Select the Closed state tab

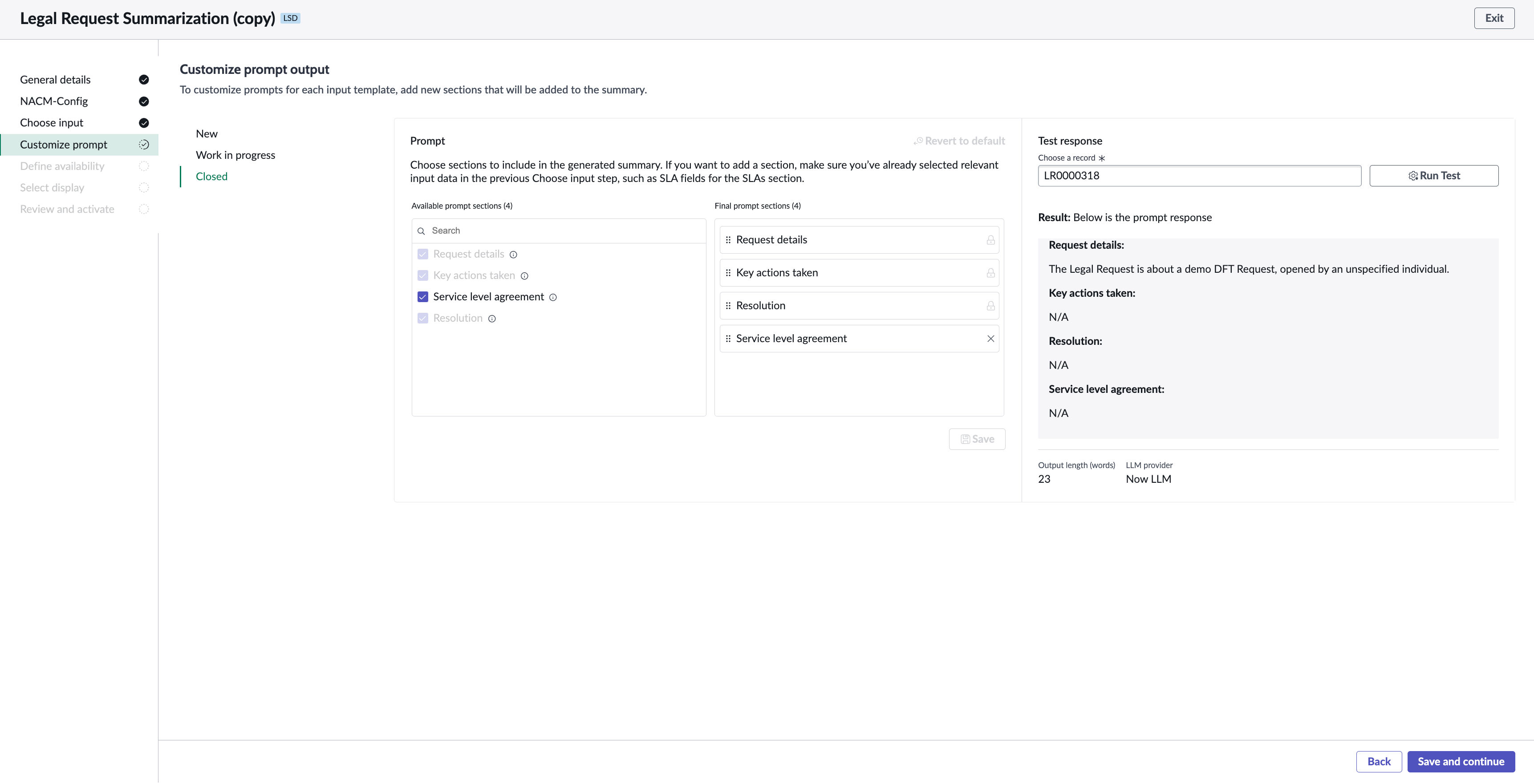(212, 177)
